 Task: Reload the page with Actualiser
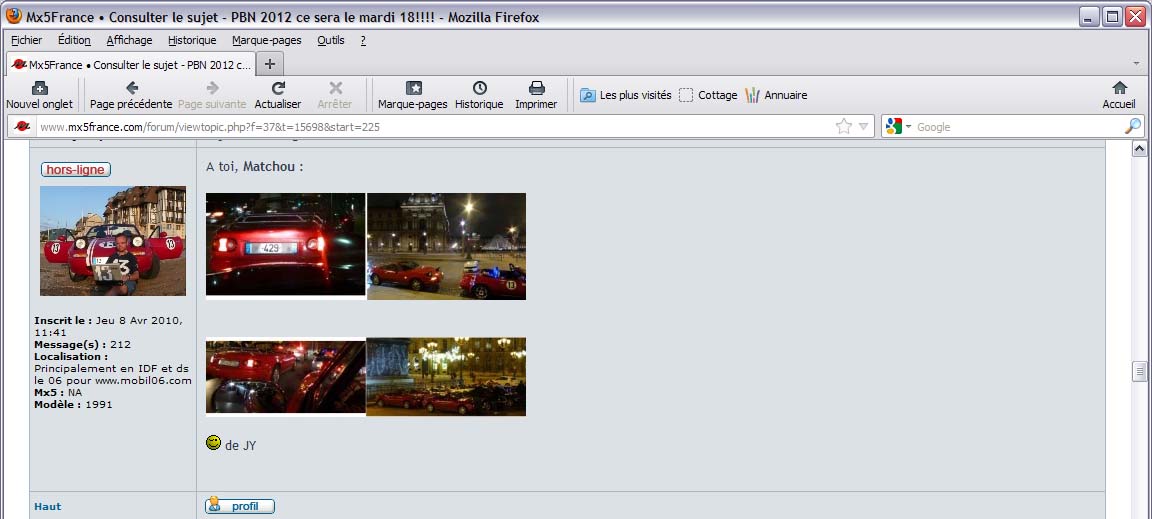point(278,96)
